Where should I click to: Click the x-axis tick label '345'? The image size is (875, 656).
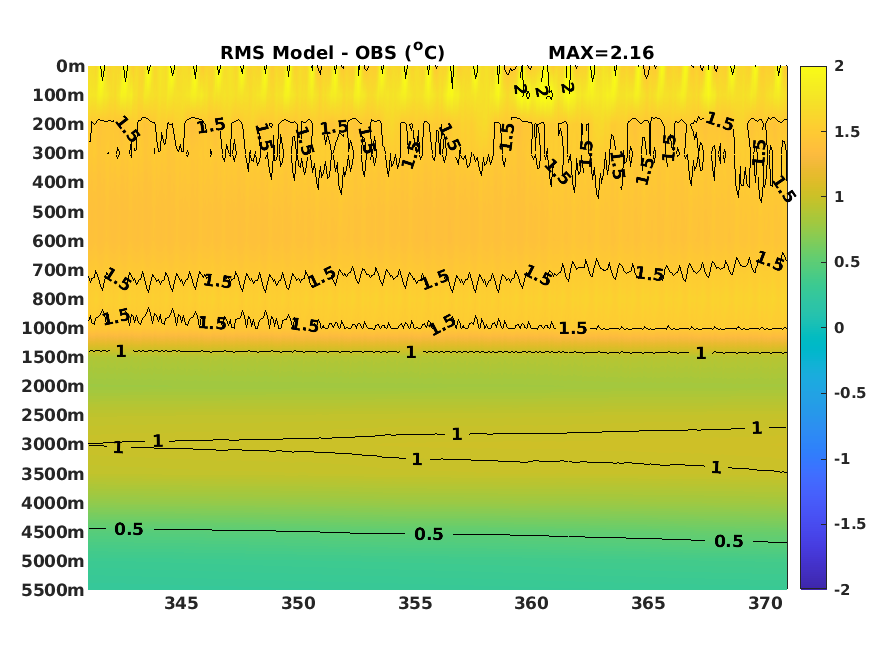(181, 604)
